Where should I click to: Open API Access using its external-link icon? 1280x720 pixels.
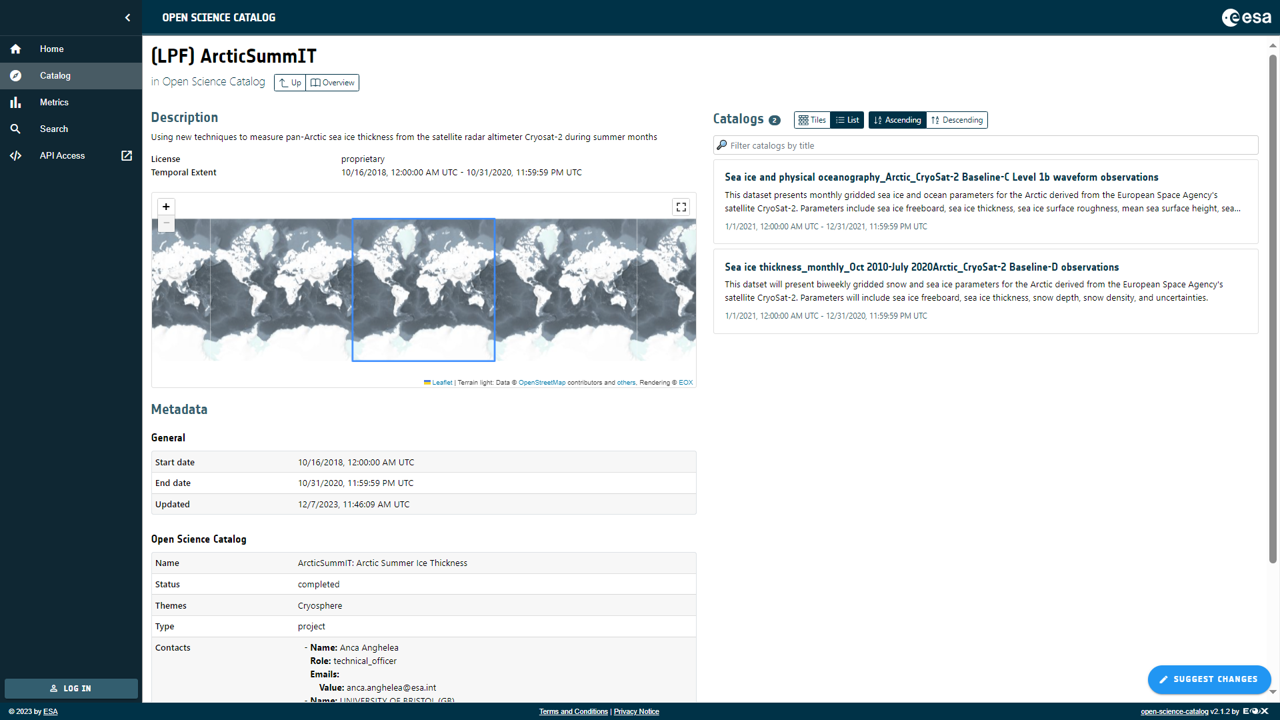coord(126,155)
